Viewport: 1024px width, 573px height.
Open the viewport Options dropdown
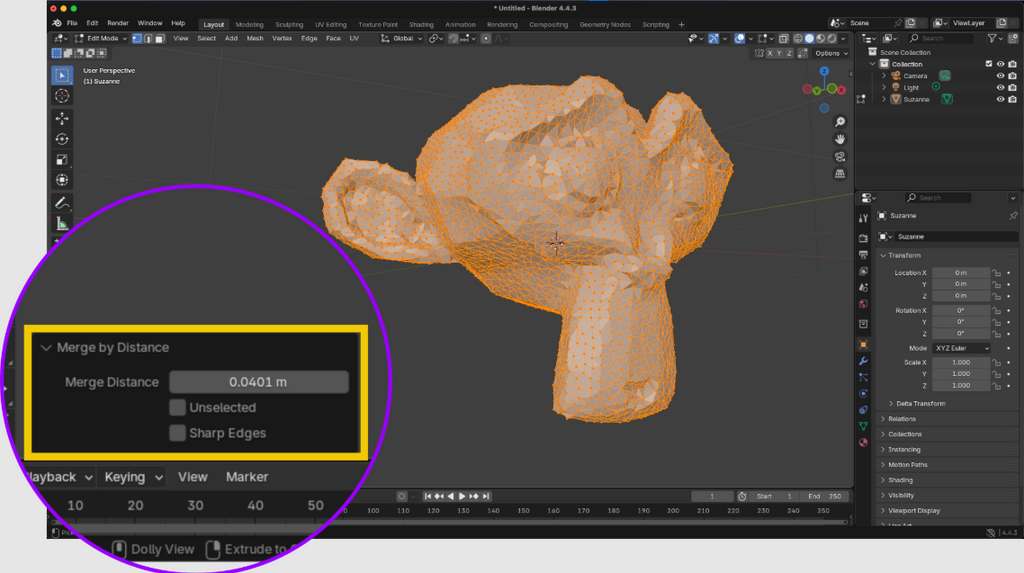831,53
